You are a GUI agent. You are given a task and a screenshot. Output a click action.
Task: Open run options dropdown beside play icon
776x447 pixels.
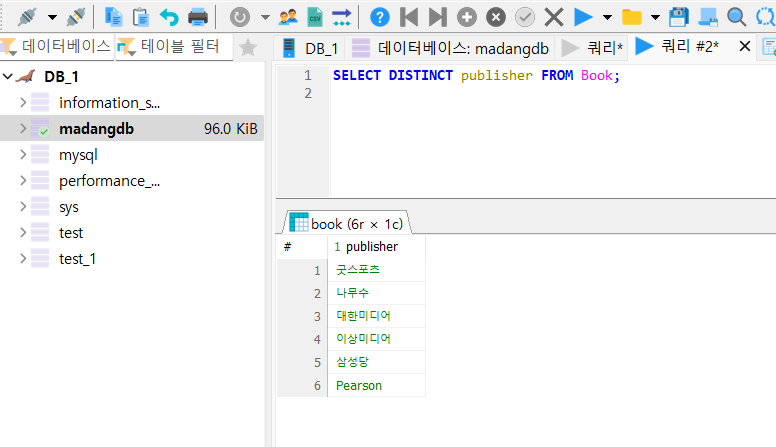click(x=607, y=18)
